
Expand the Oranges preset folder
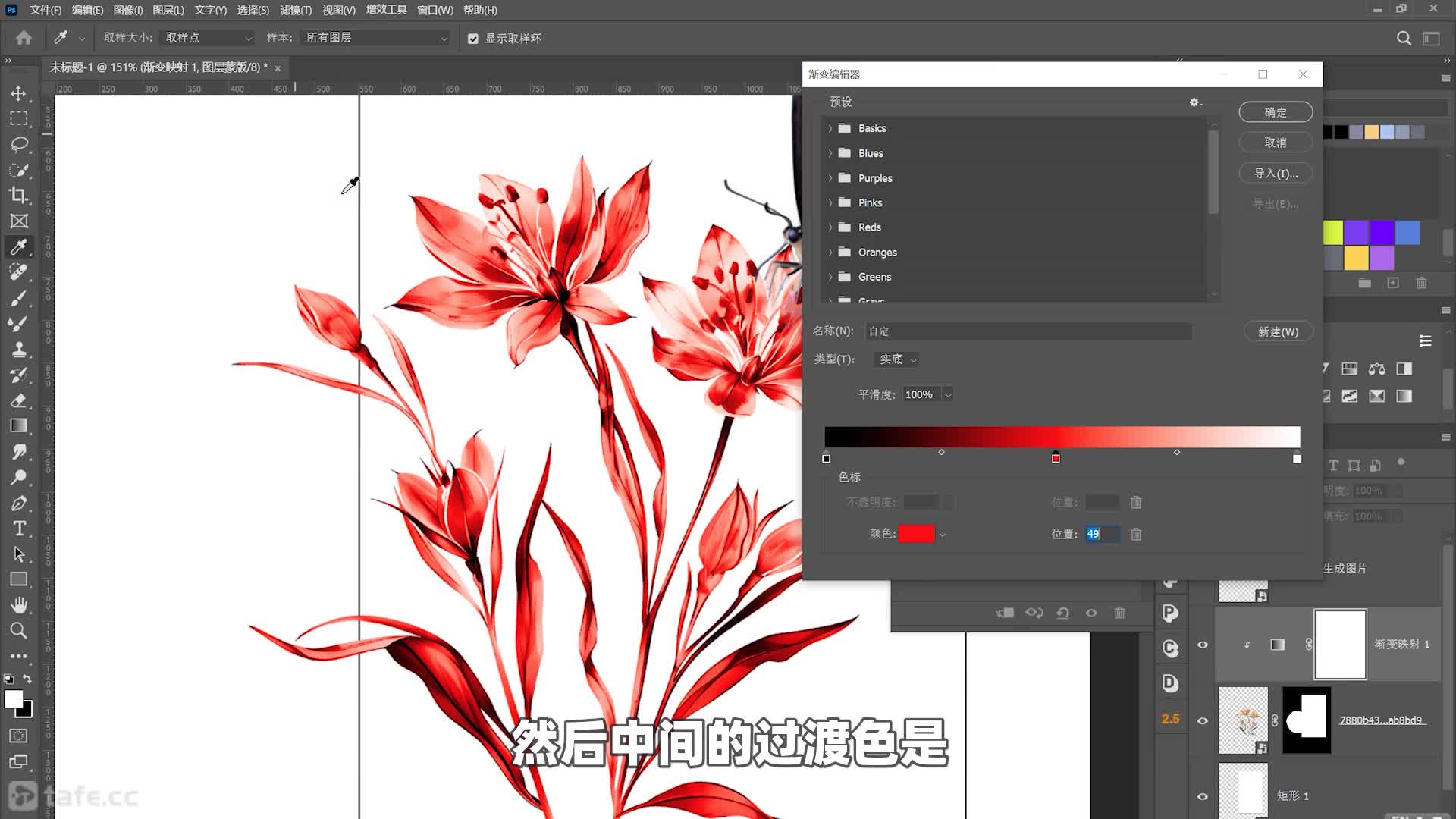[x=830, y=253]
